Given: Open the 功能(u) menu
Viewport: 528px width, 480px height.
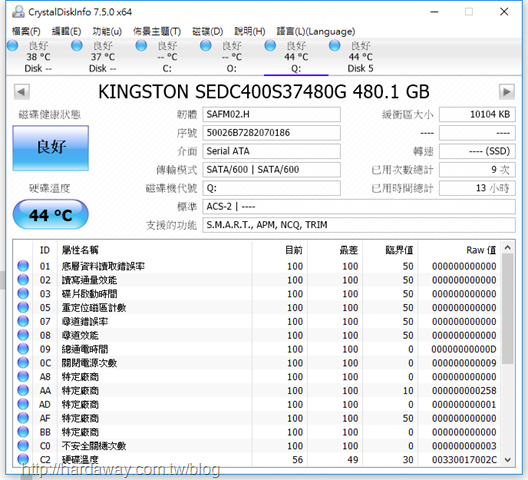Looking at the screenshot, I should [107, 32].
